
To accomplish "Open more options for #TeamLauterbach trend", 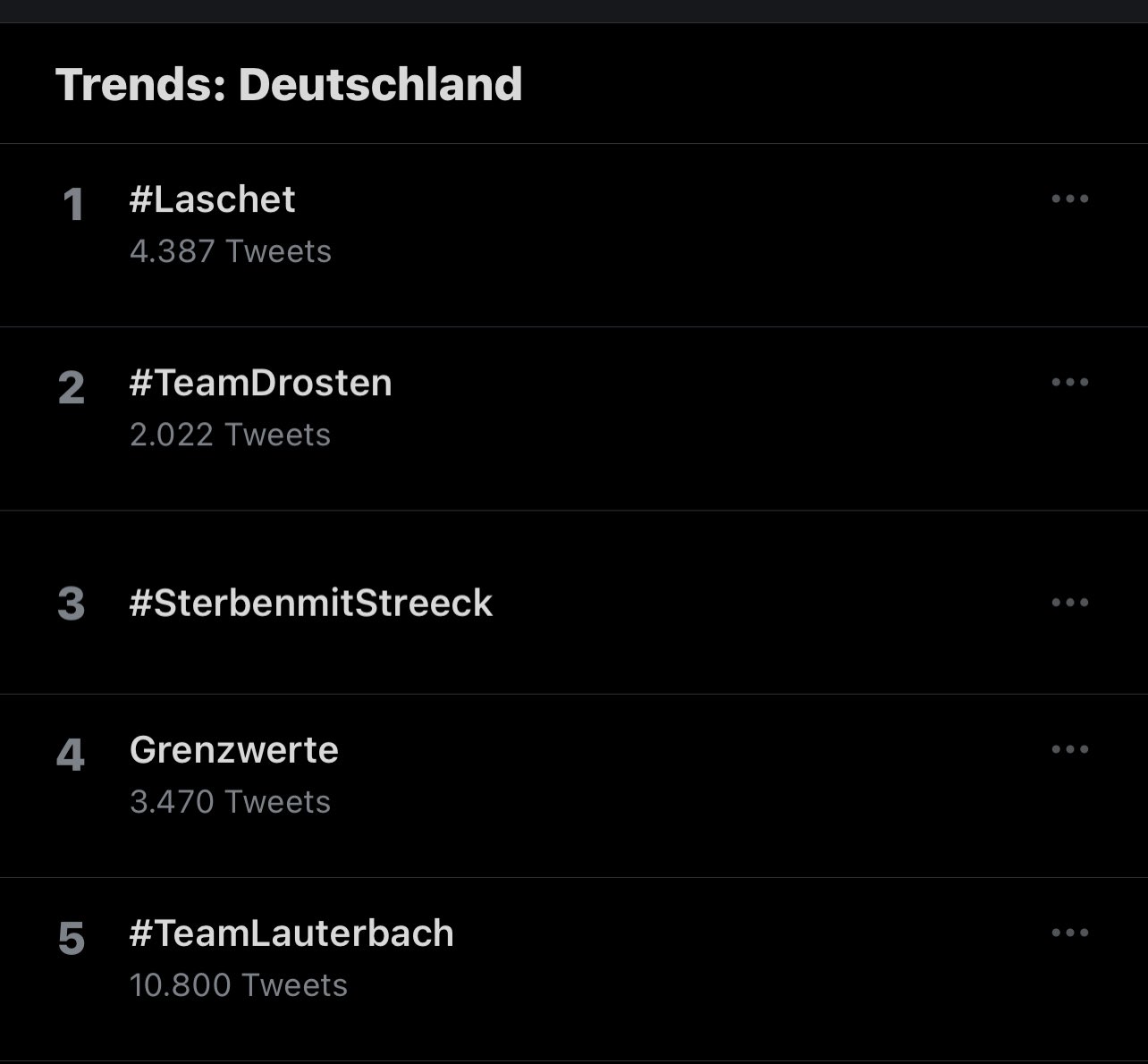I will tap(1069, 933).
